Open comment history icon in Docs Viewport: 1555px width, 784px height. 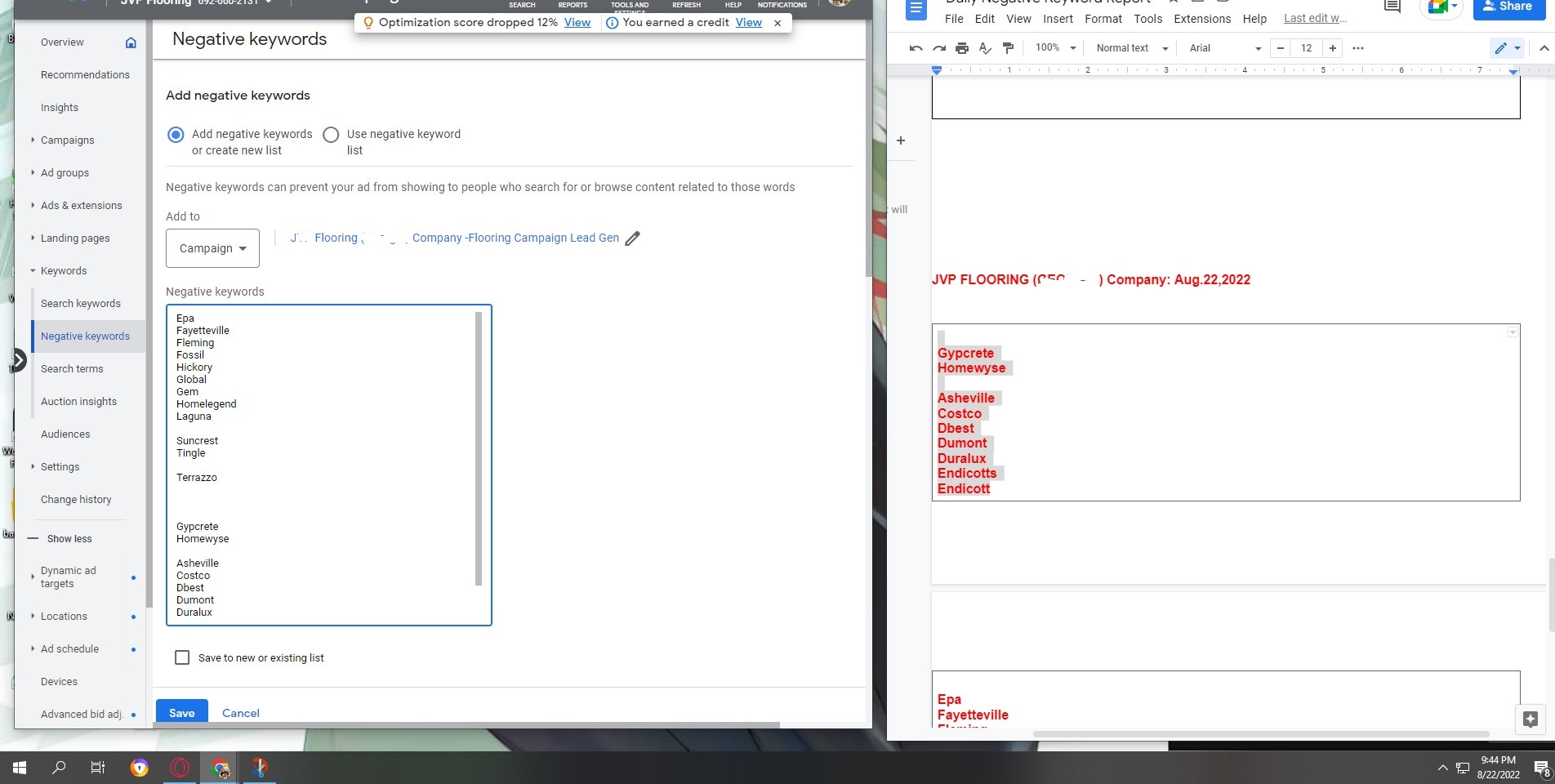pos(1392,7)
